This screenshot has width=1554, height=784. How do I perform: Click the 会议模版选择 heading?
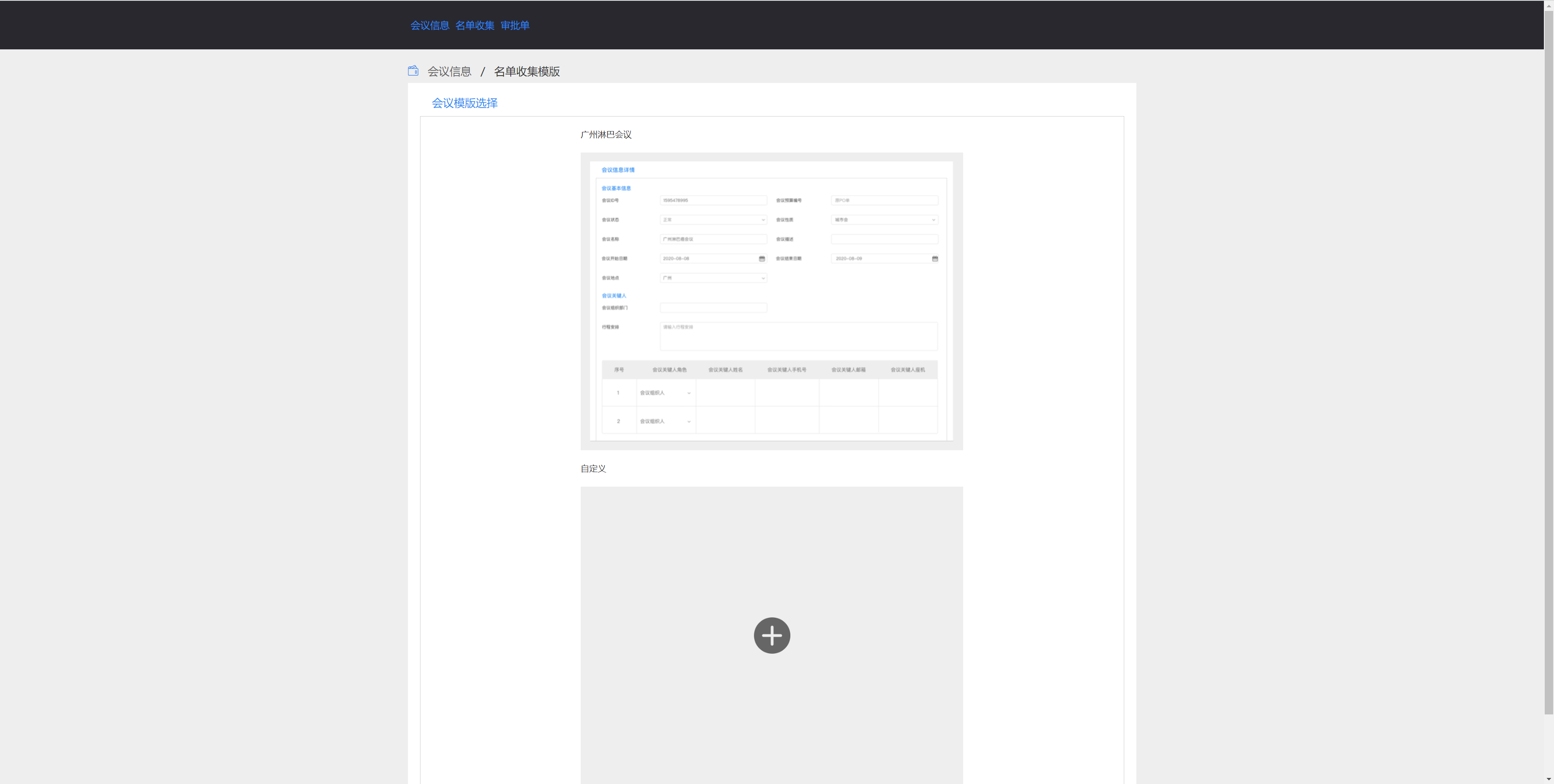(465, 103)
